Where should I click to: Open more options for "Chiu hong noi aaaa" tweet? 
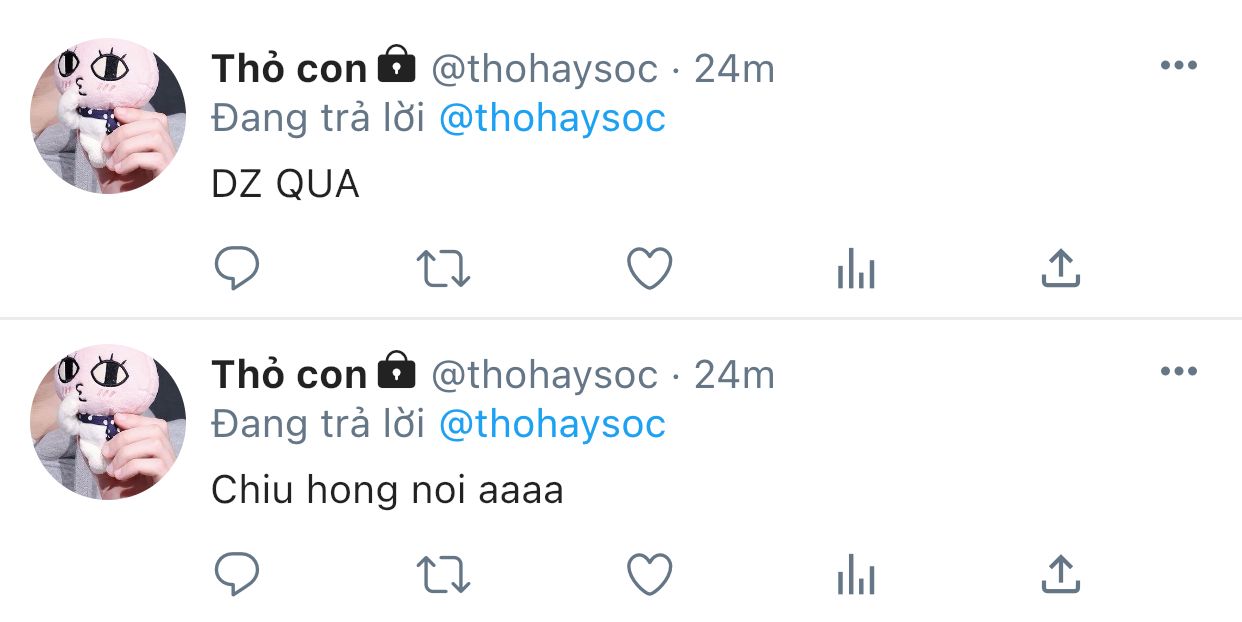click(1178, 372)
